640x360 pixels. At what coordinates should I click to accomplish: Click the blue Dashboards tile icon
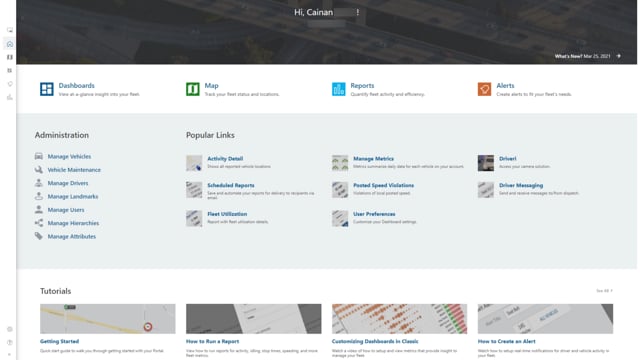click(47, 89)
